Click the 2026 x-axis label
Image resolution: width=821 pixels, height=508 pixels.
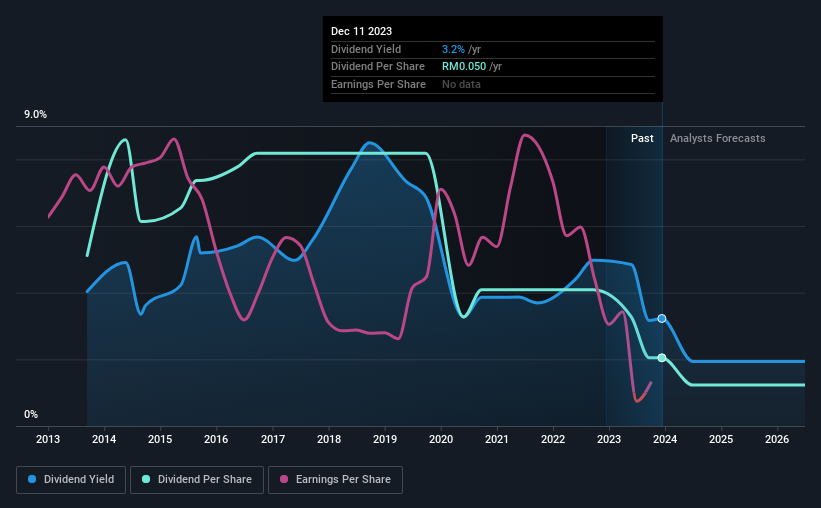(777, 439)
